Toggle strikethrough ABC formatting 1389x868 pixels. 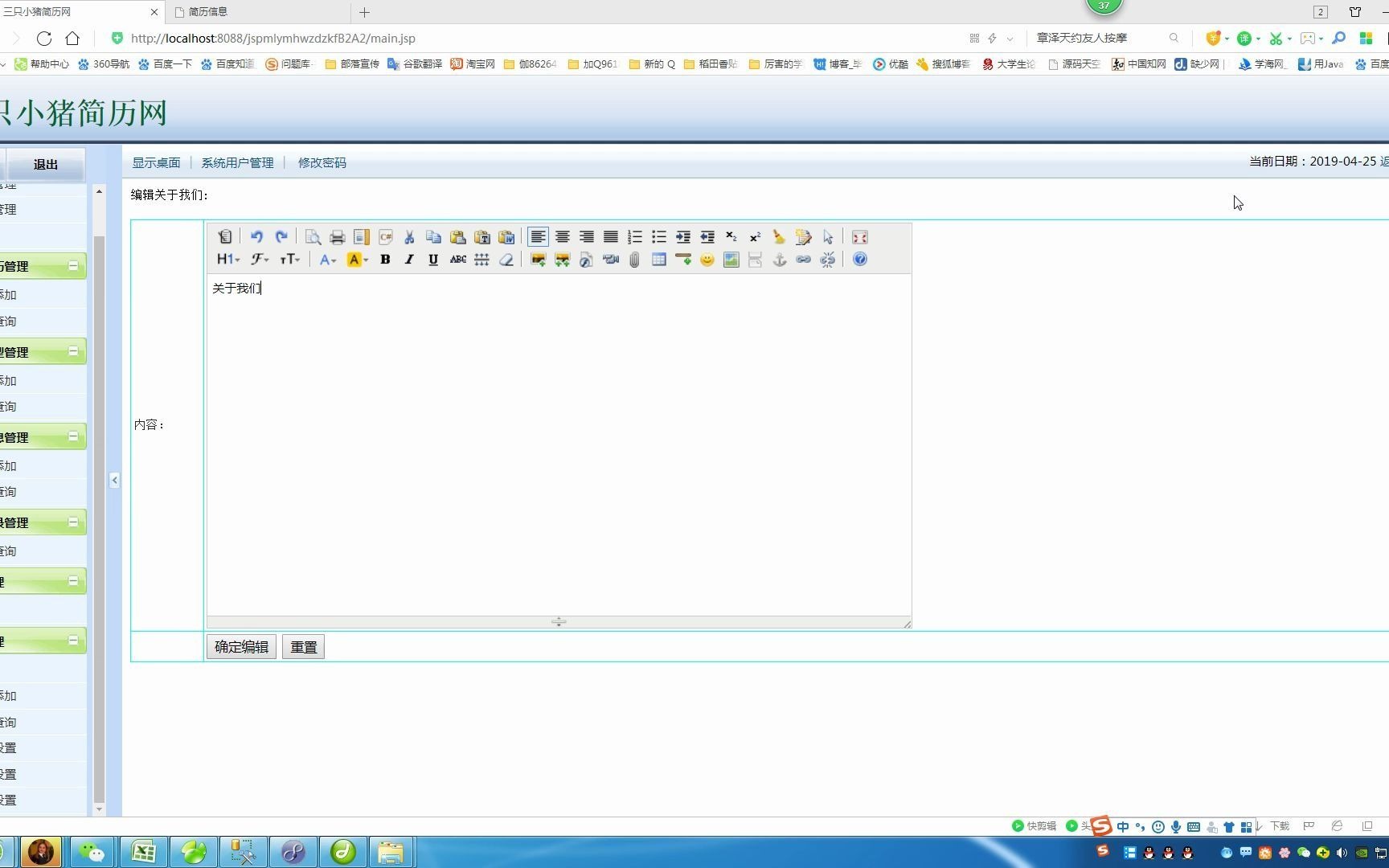457,260
